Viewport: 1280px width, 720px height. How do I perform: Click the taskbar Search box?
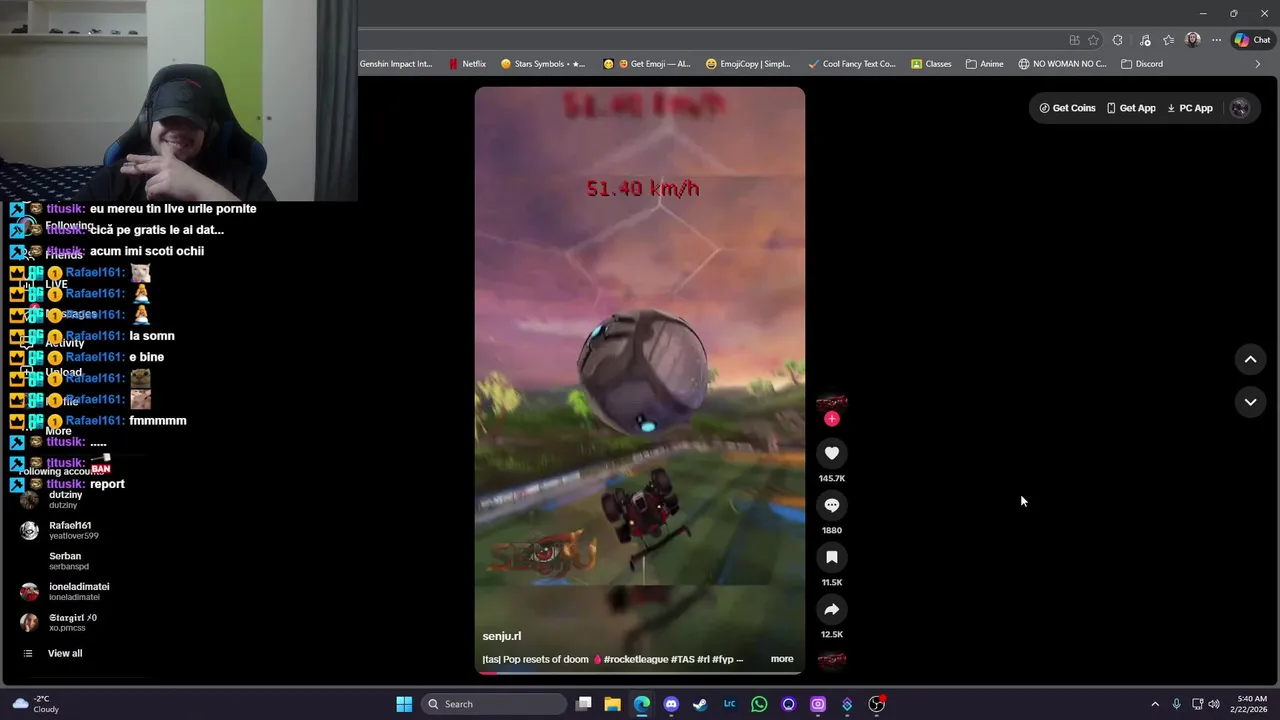[x=494, y=704]
